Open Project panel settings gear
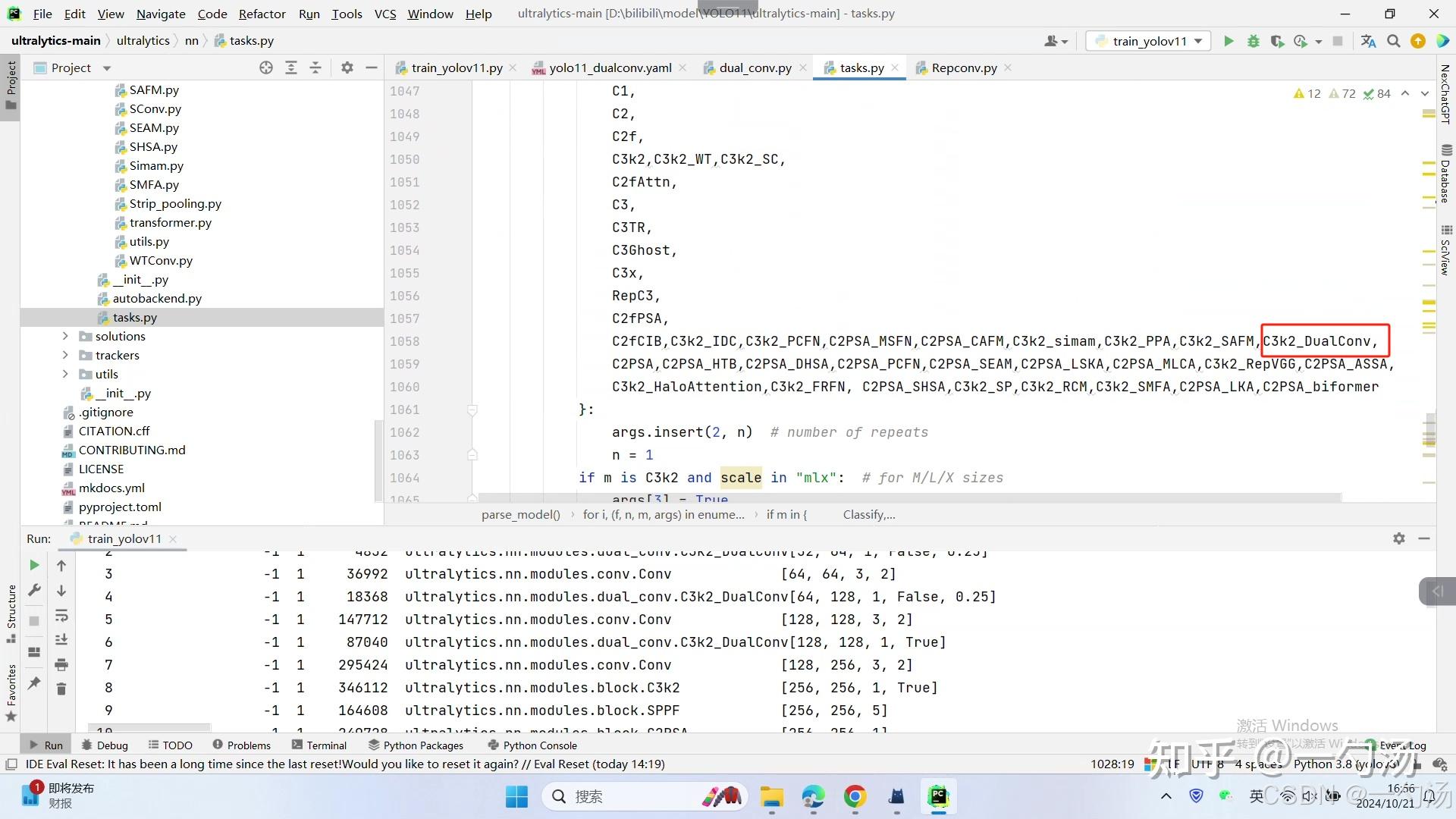 pos(347,67)
